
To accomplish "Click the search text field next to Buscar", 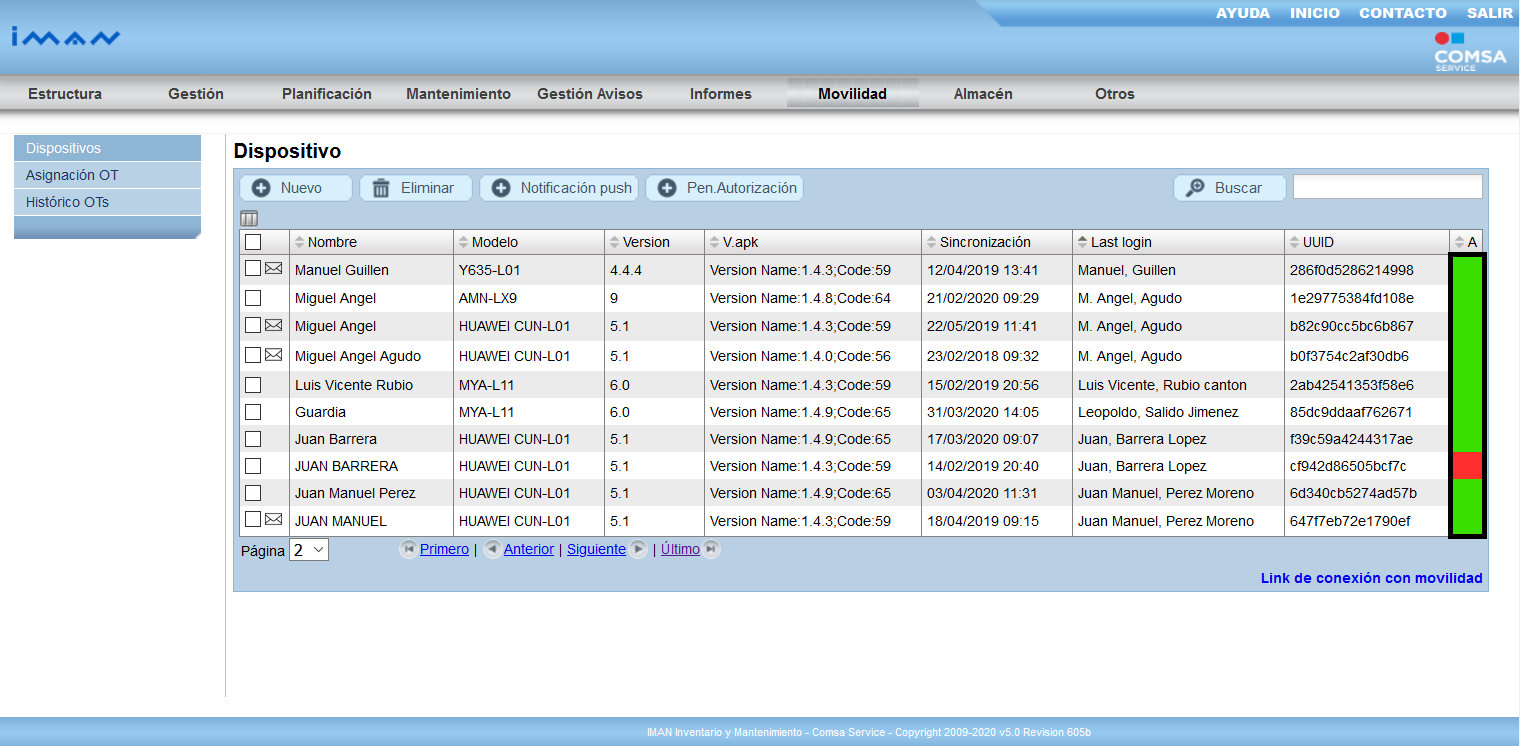I will (x=1387, y=187).
